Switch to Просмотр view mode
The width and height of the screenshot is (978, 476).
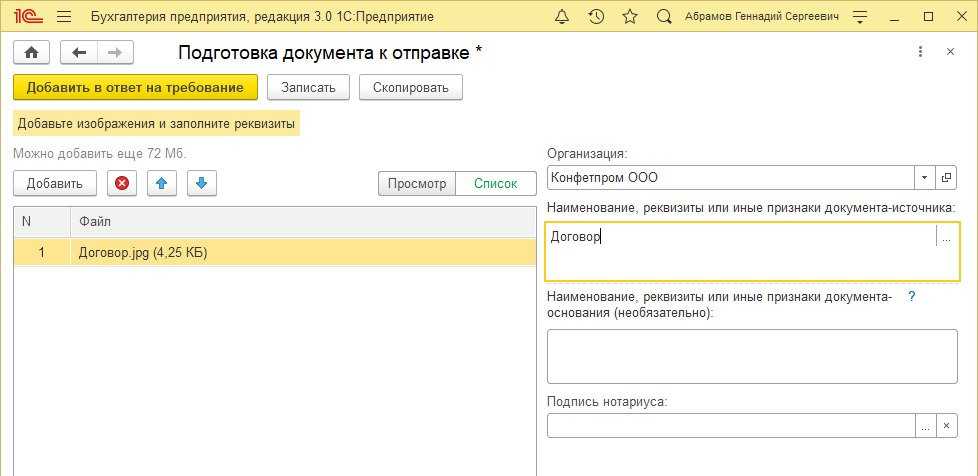(416, 183)
